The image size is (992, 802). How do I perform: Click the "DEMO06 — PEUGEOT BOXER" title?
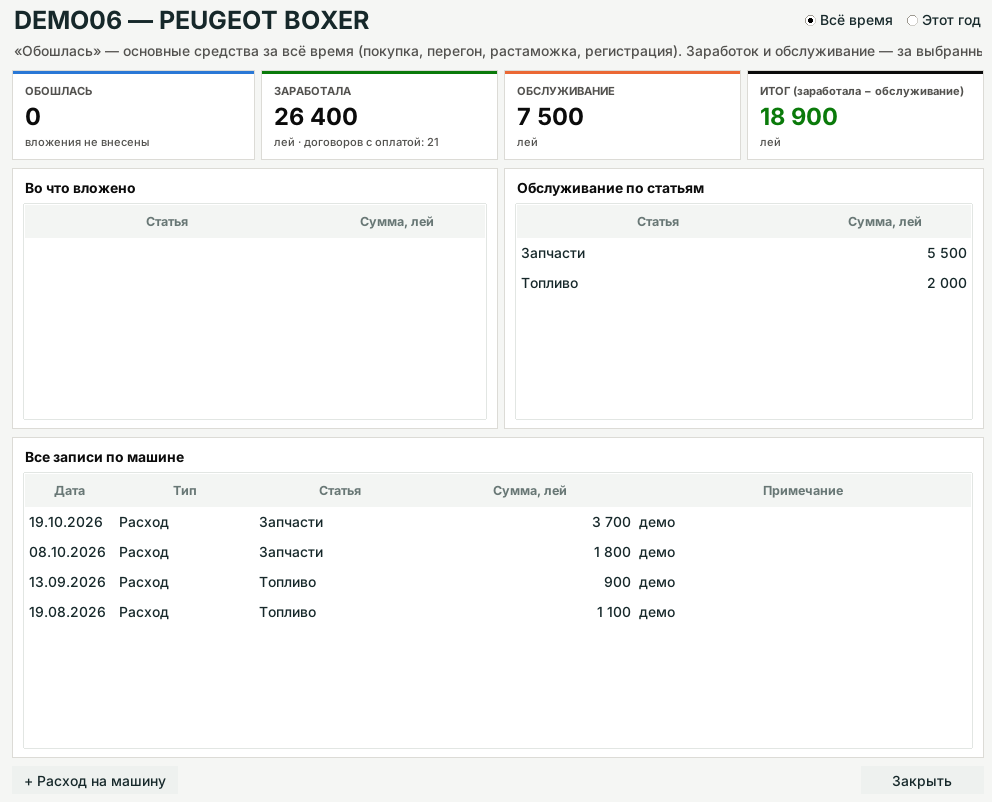point(192,21)
